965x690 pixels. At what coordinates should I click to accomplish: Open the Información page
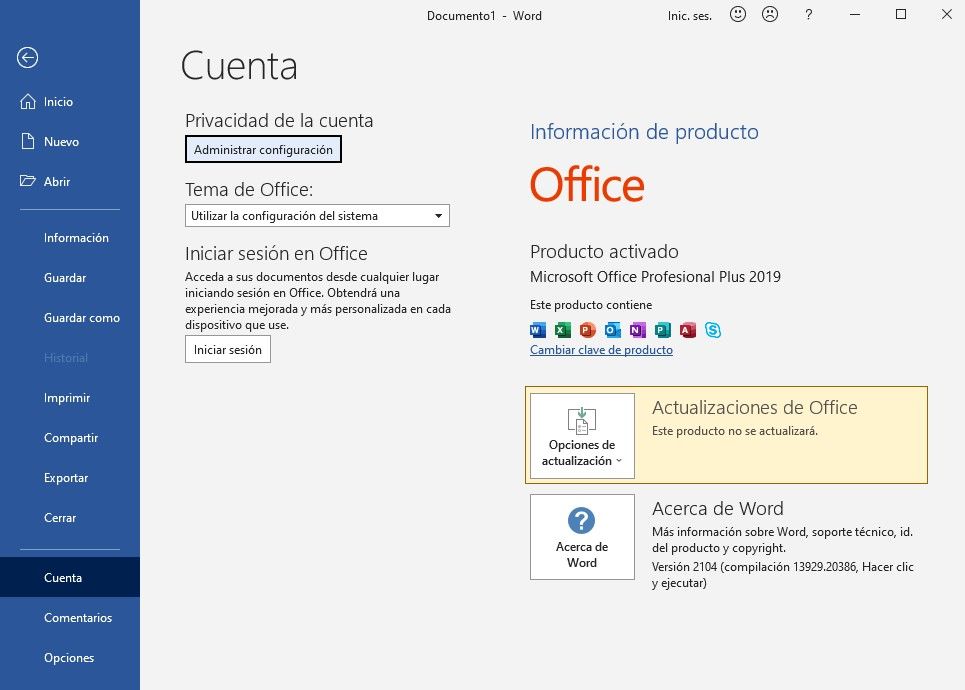76,238
